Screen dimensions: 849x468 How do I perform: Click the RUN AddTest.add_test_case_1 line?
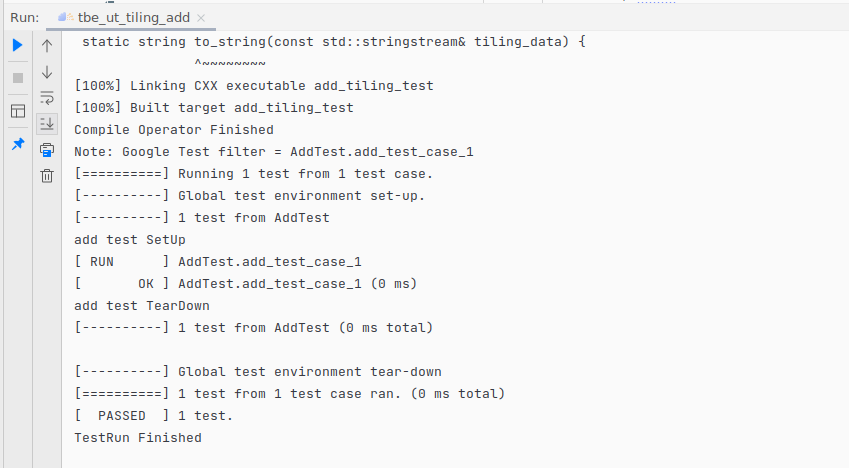(218, 262)
